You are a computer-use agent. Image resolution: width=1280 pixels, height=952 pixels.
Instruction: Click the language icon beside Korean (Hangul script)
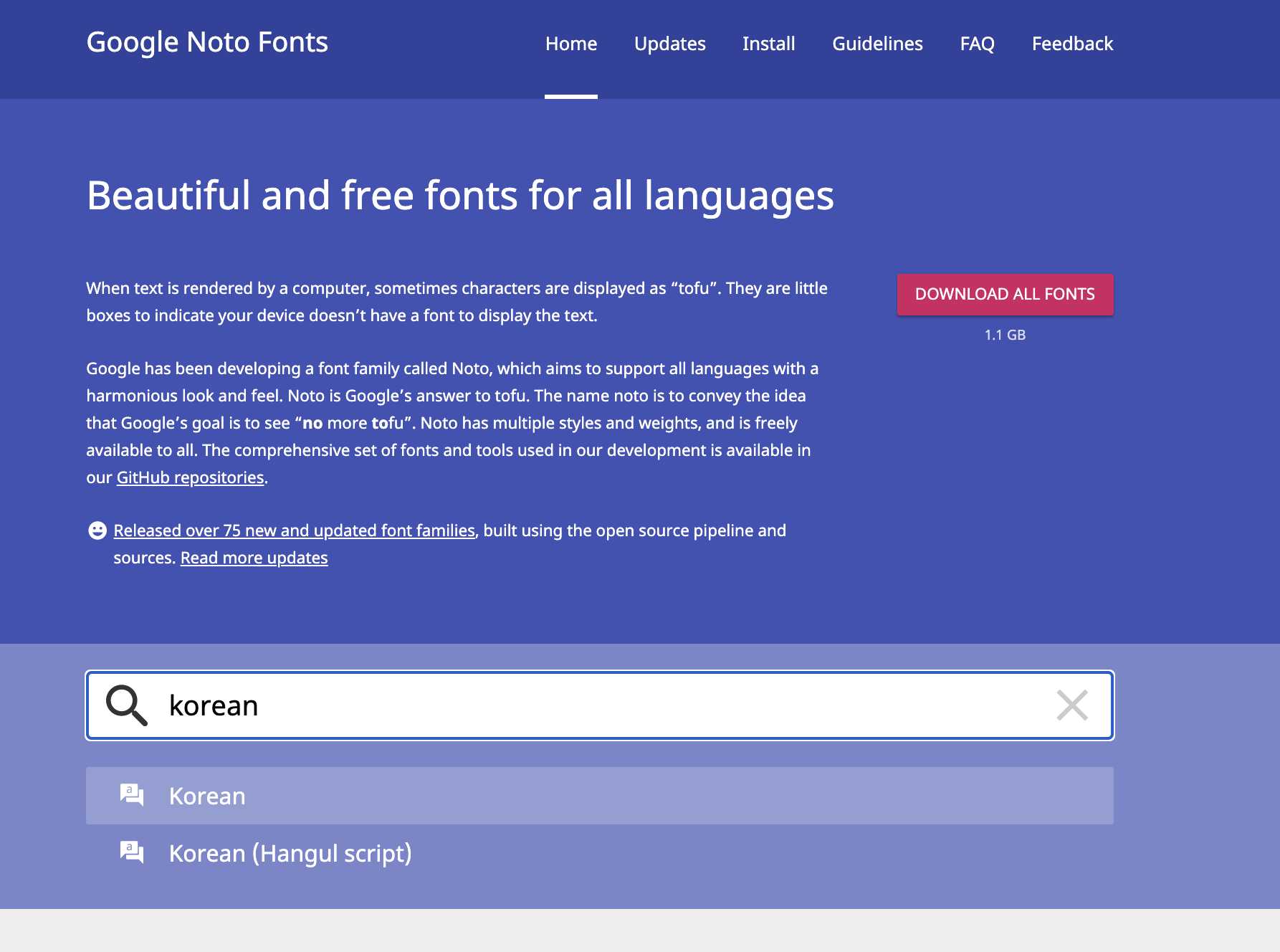click(132, 852)
